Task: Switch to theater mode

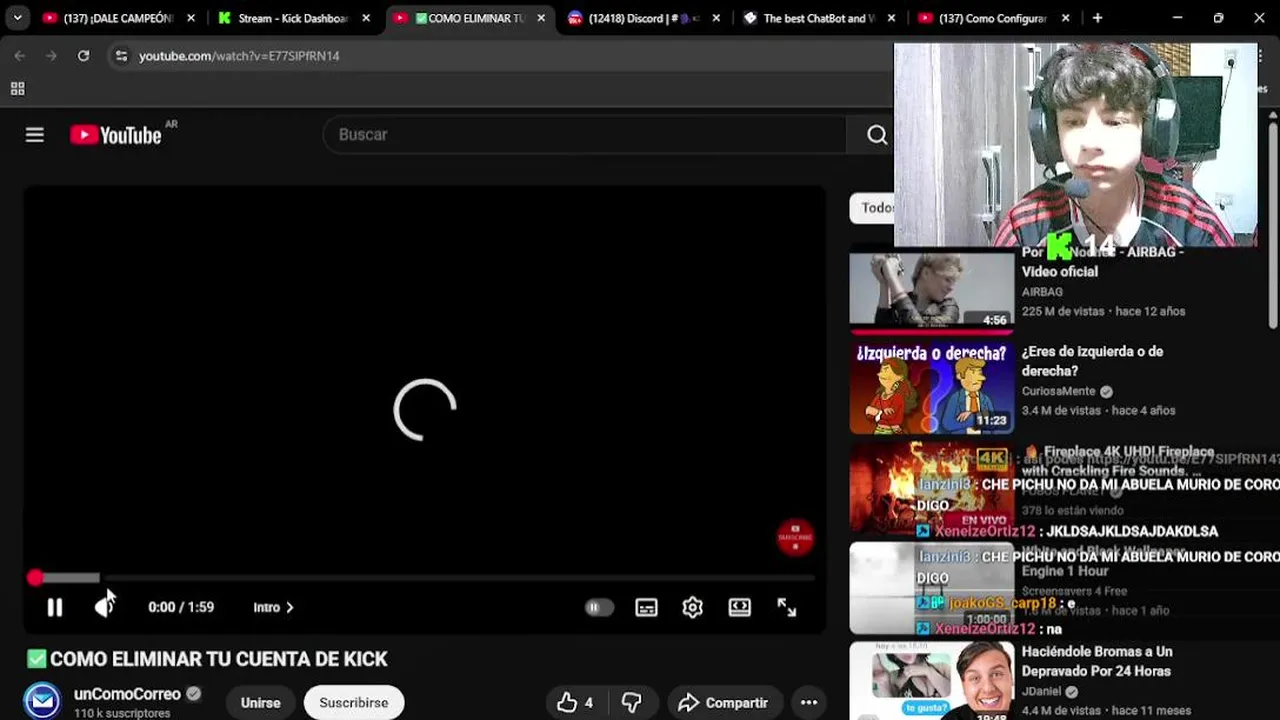Action: coord(740,607)
